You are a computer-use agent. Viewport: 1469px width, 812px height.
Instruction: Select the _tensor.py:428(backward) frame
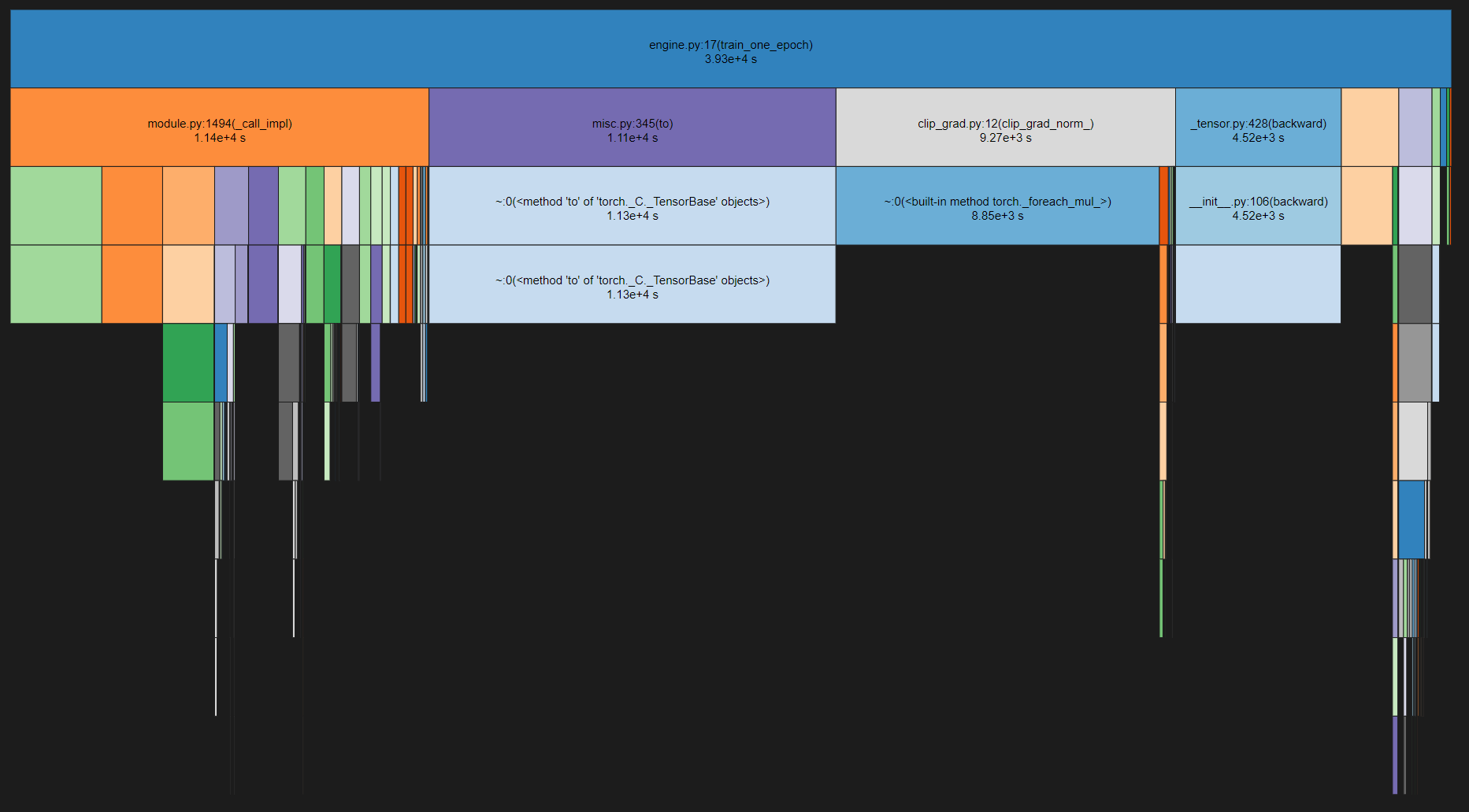coord(1256,126)
